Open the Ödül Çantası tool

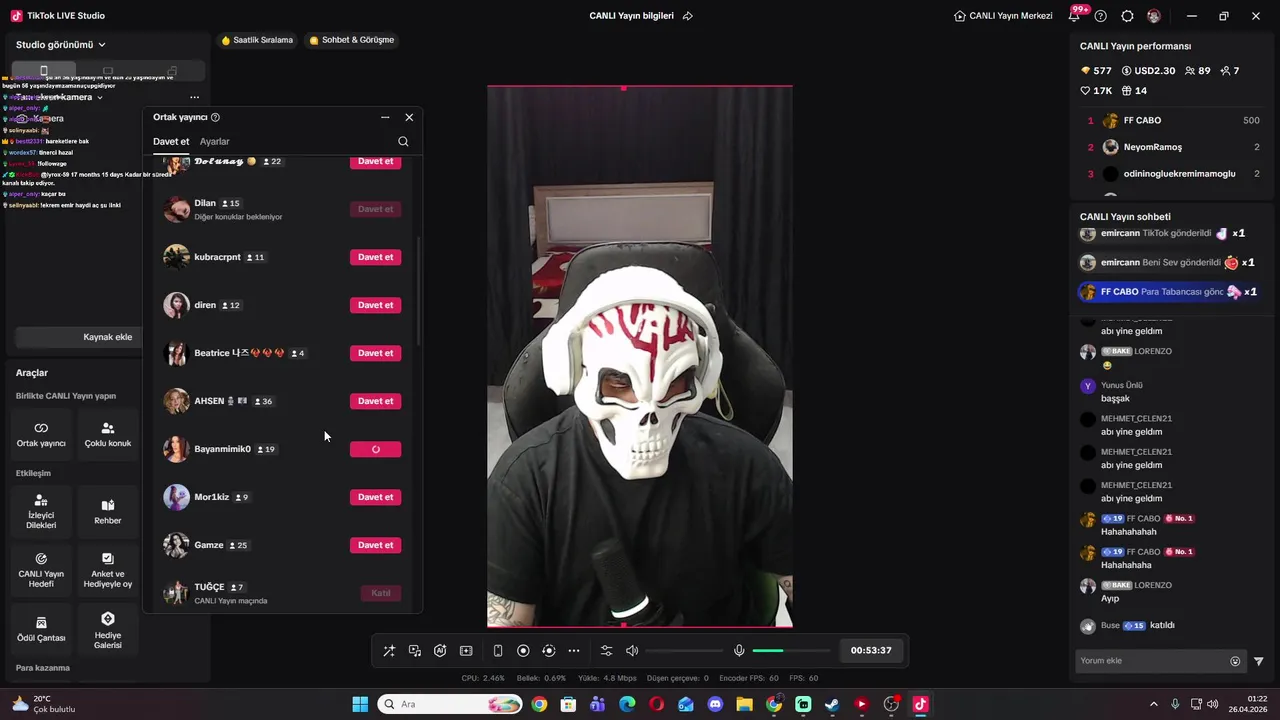[41, 629]
